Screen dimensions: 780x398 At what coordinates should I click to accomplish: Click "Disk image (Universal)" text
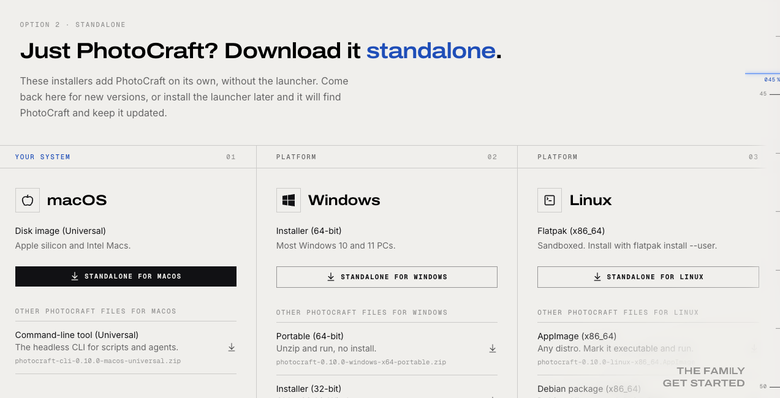(60, 231)
